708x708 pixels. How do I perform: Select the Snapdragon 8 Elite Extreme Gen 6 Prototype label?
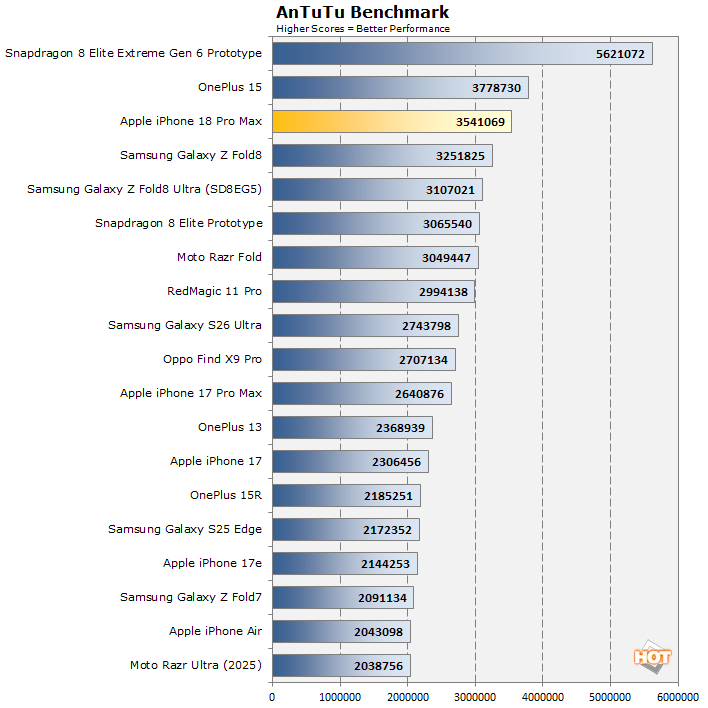coord(133,53)
